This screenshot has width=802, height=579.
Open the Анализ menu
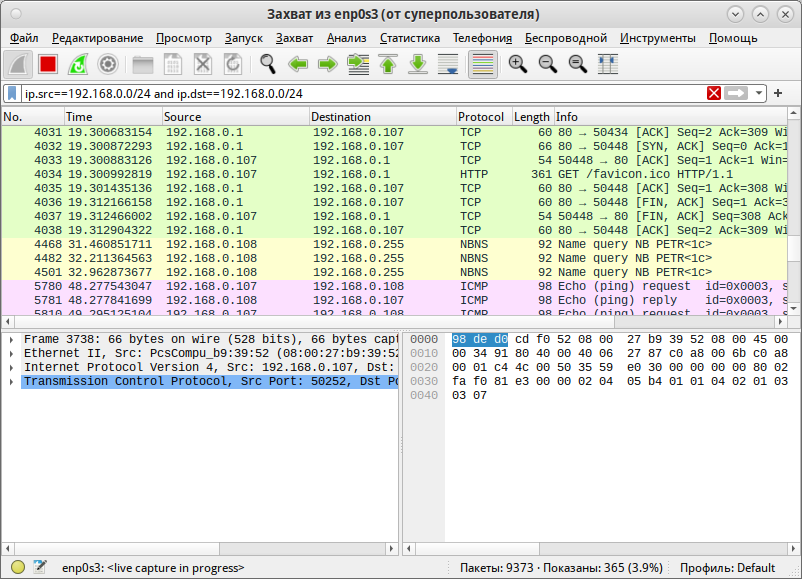pyautogui.click(x=346, y=38)
